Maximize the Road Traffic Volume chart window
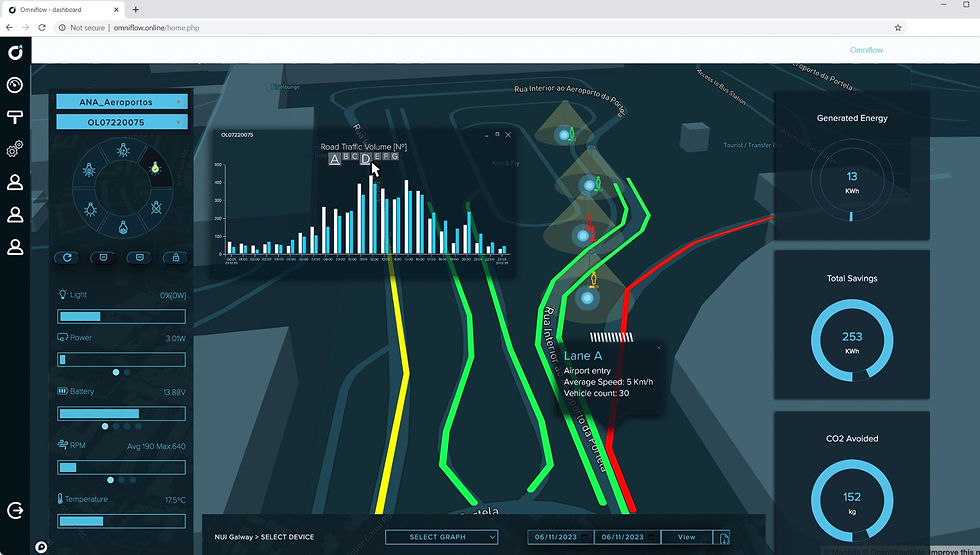This screenshot has width=980, height=555. pos(498,134)
